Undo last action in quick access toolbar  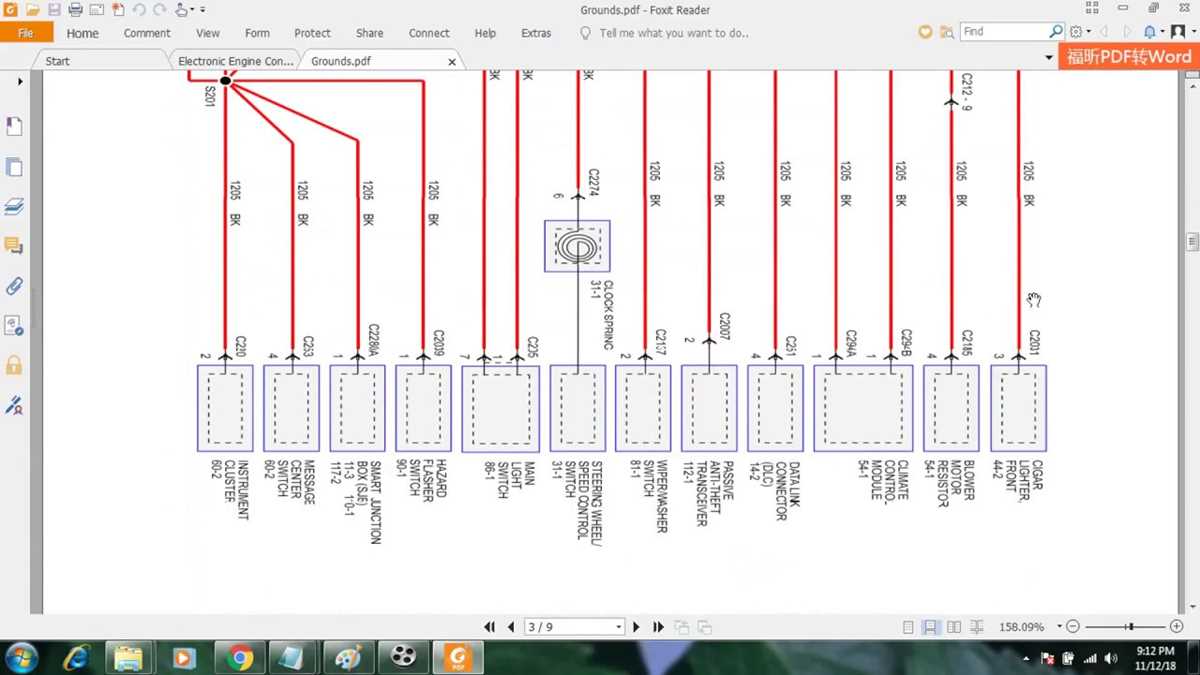pos(139,9)
